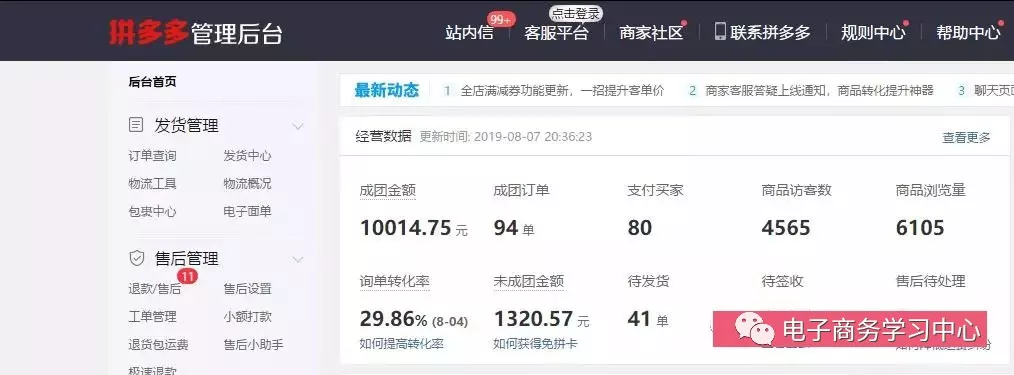Click the red 11 badge on 退款/售后

188,276
